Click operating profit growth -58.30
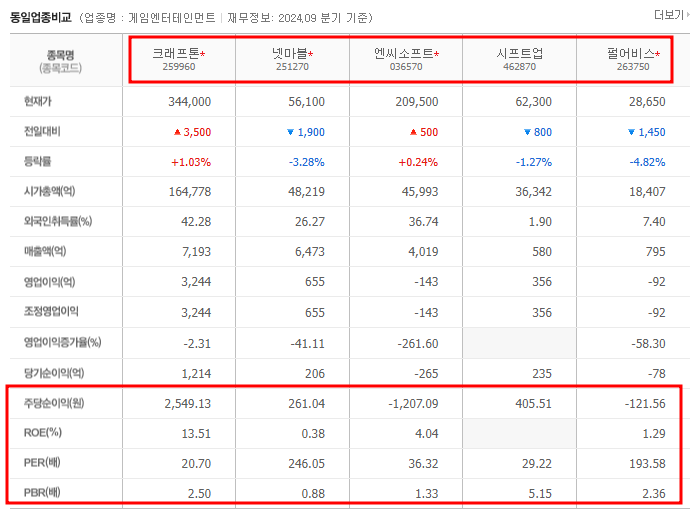This screenshot has height=517, width=696. coord(649,344)
